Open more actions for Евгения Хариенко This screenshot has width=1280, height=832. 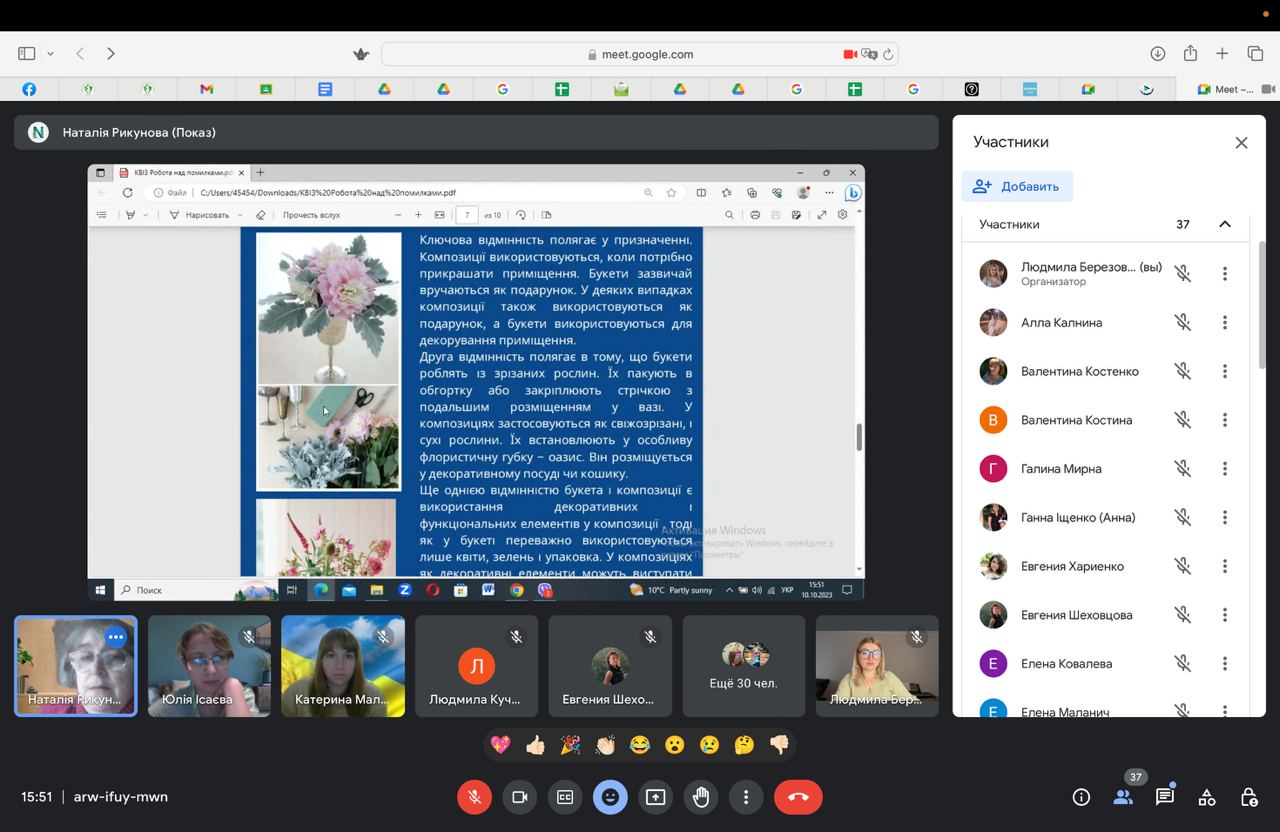click(1224, 566)
